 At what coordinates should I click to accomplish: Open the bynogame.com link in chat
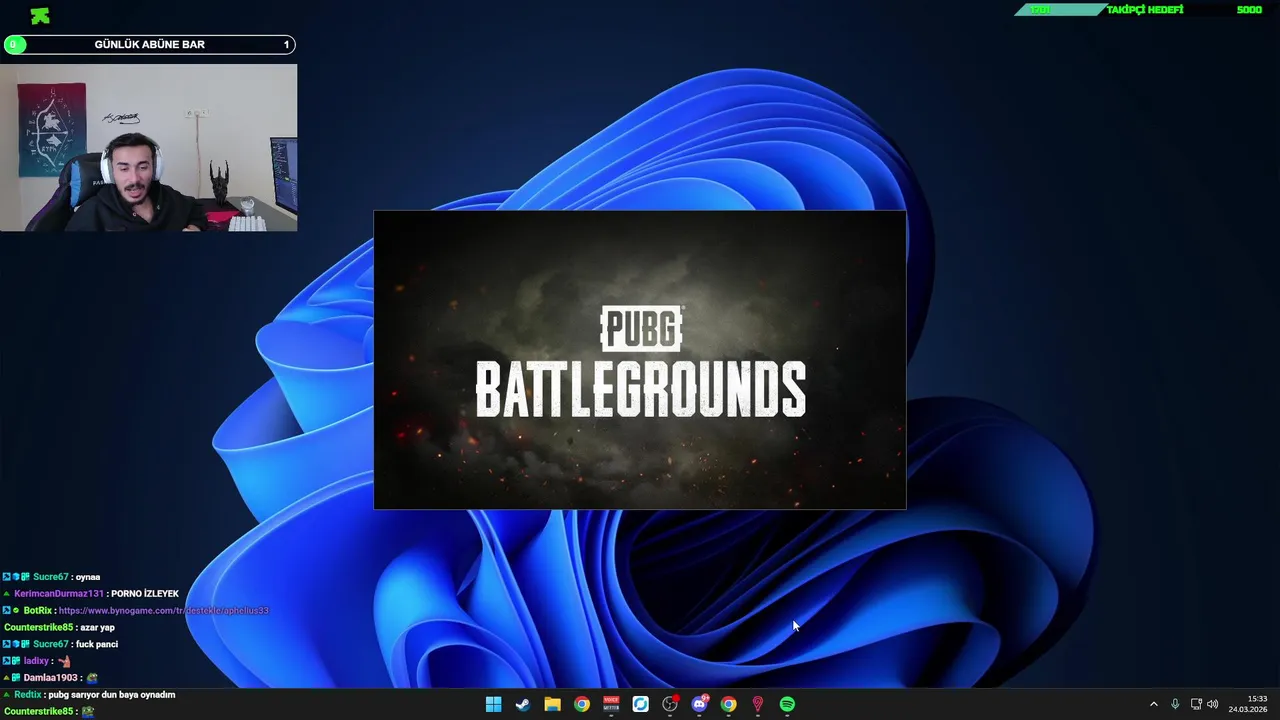point(164,610)
